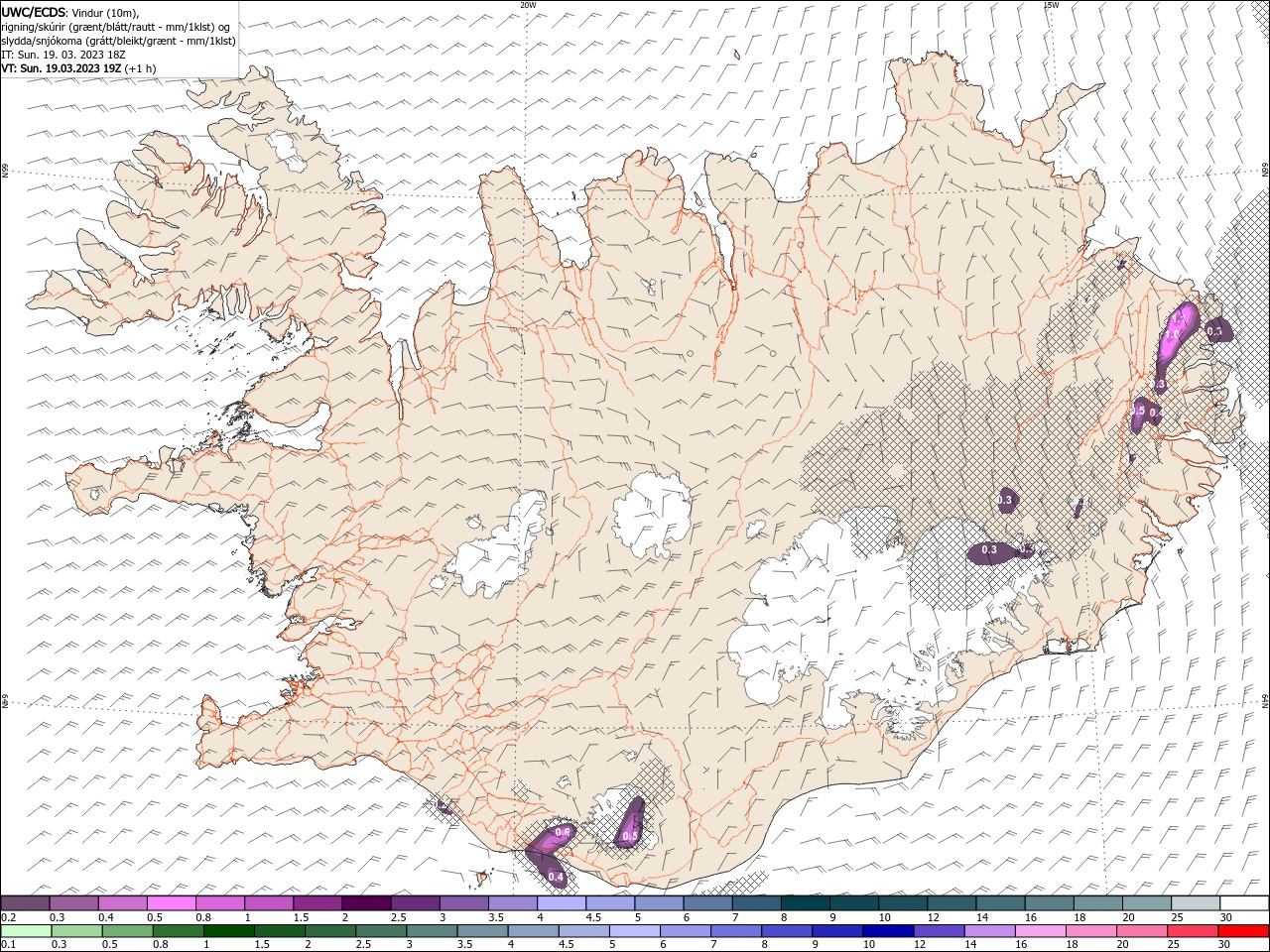The image size is (1270, 952).
Task: Click upper legend dark purple swatch above 2
Action: tap(366, 903)
